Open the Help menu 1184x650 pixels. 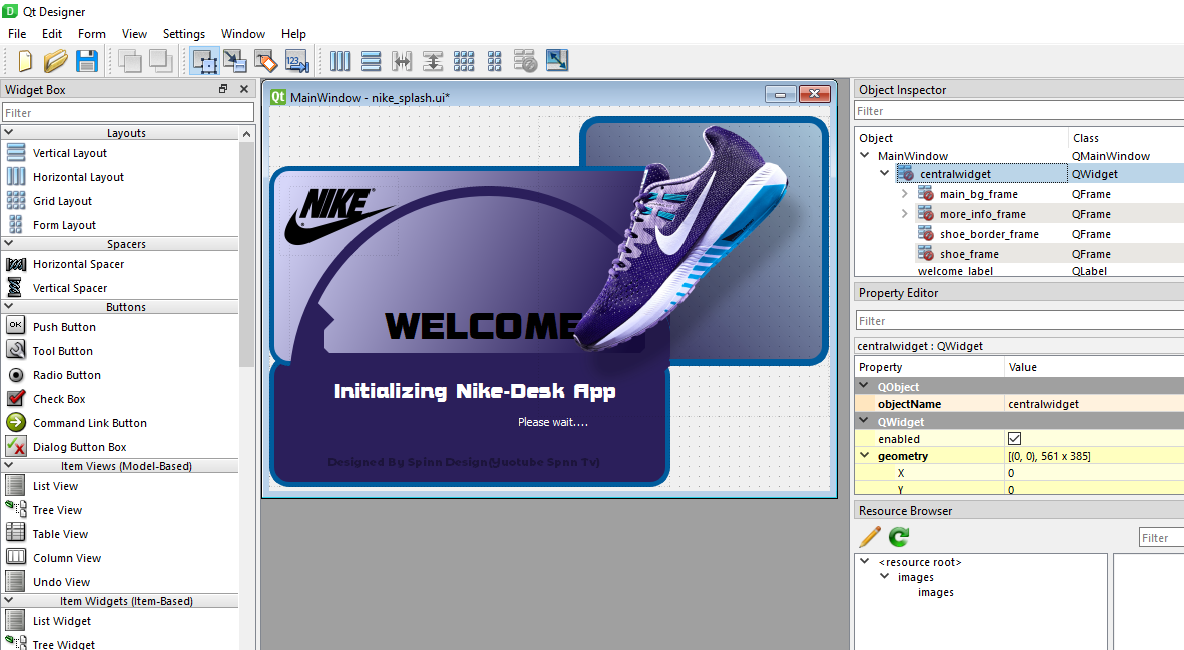pyautogui.click(x=293, y=34)
